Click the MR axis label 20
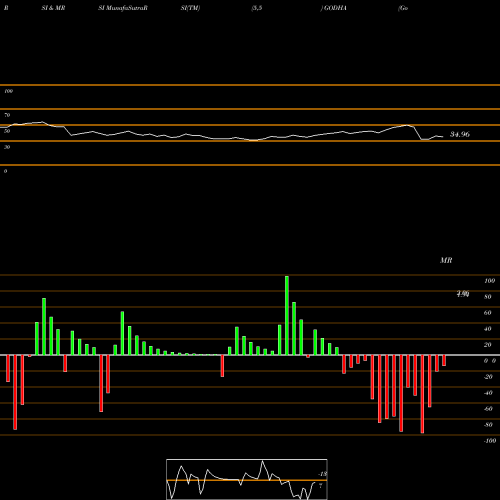500x500 pixels. coord(488,345)
